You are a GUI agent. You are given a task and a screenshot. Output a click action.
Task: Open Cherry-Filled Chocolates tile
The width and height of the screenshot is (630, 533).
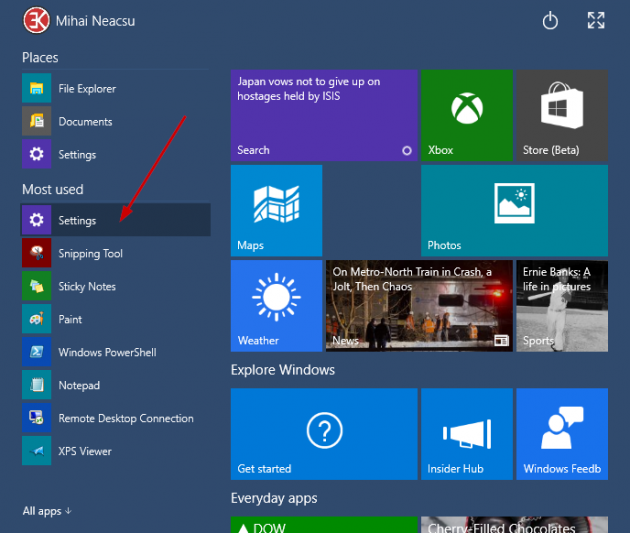click(514, 525)
